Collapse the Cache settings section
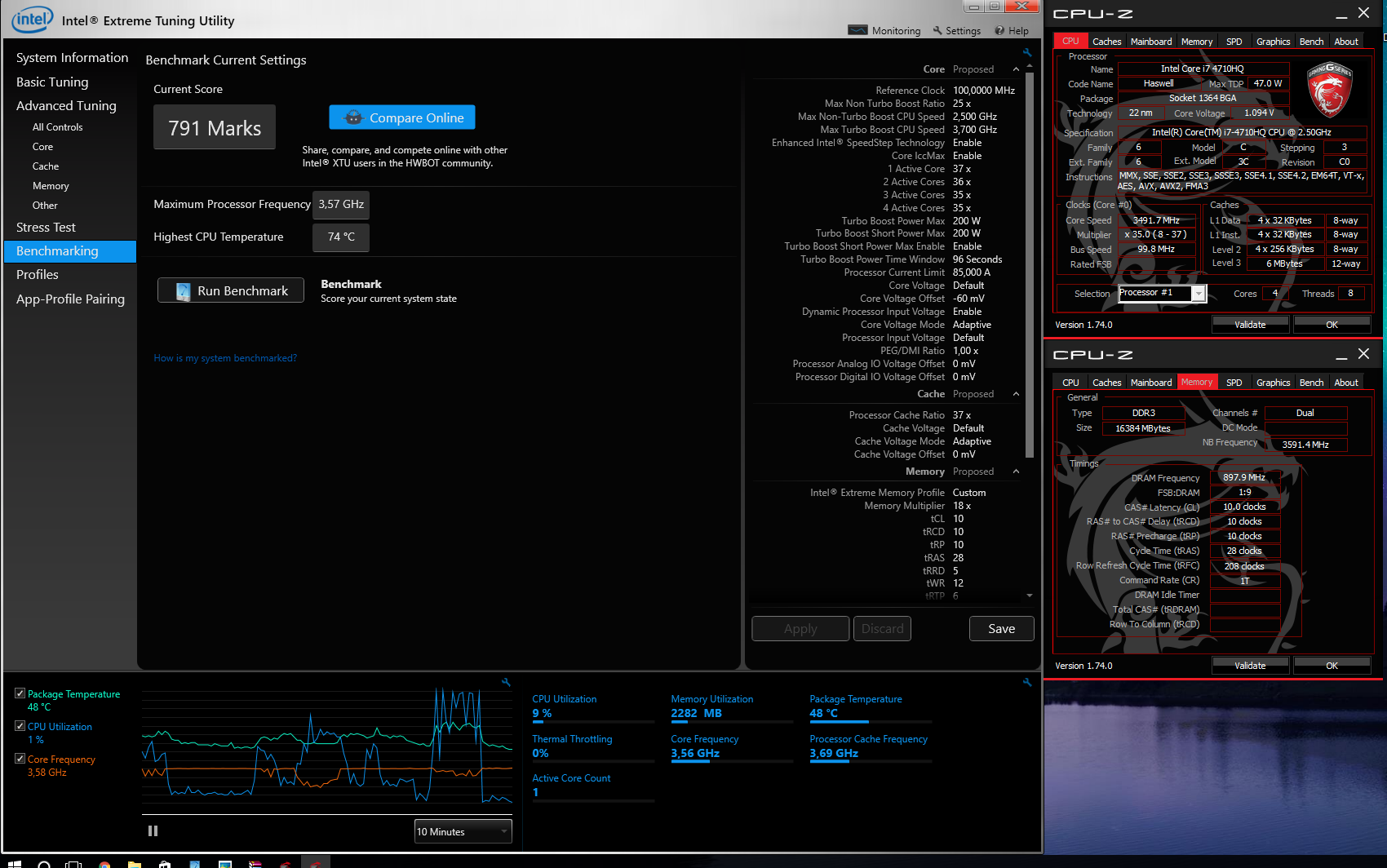This screenshot has height=868, width=1387. (x=1016, y=394)
